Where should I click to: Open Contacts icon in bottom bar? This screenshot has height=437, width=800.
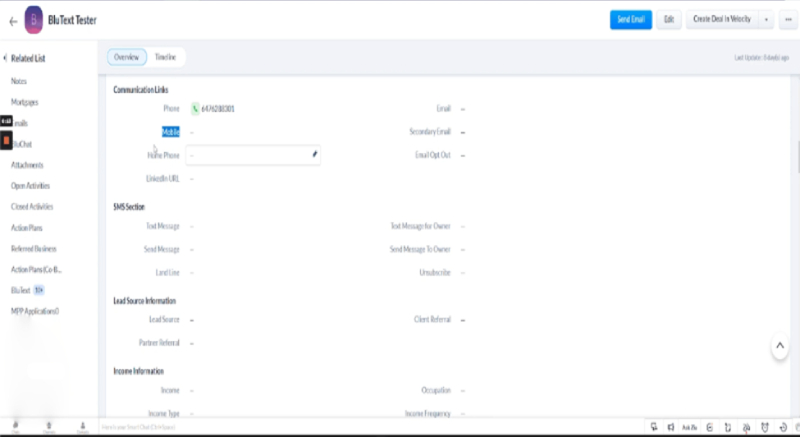83,427
